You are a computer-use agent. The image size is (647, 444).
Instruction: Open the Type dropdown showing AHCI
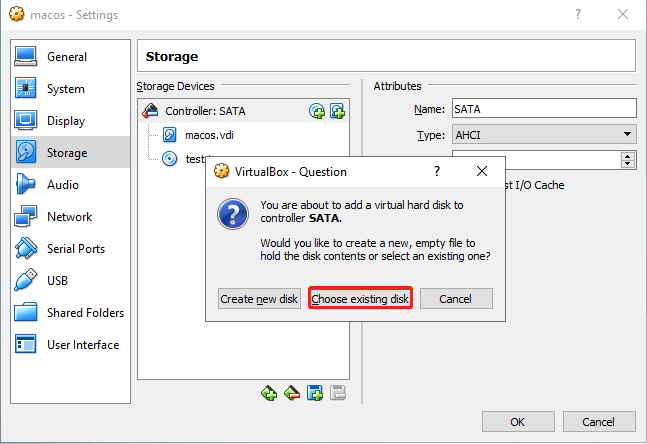click(x=544, y=135)
